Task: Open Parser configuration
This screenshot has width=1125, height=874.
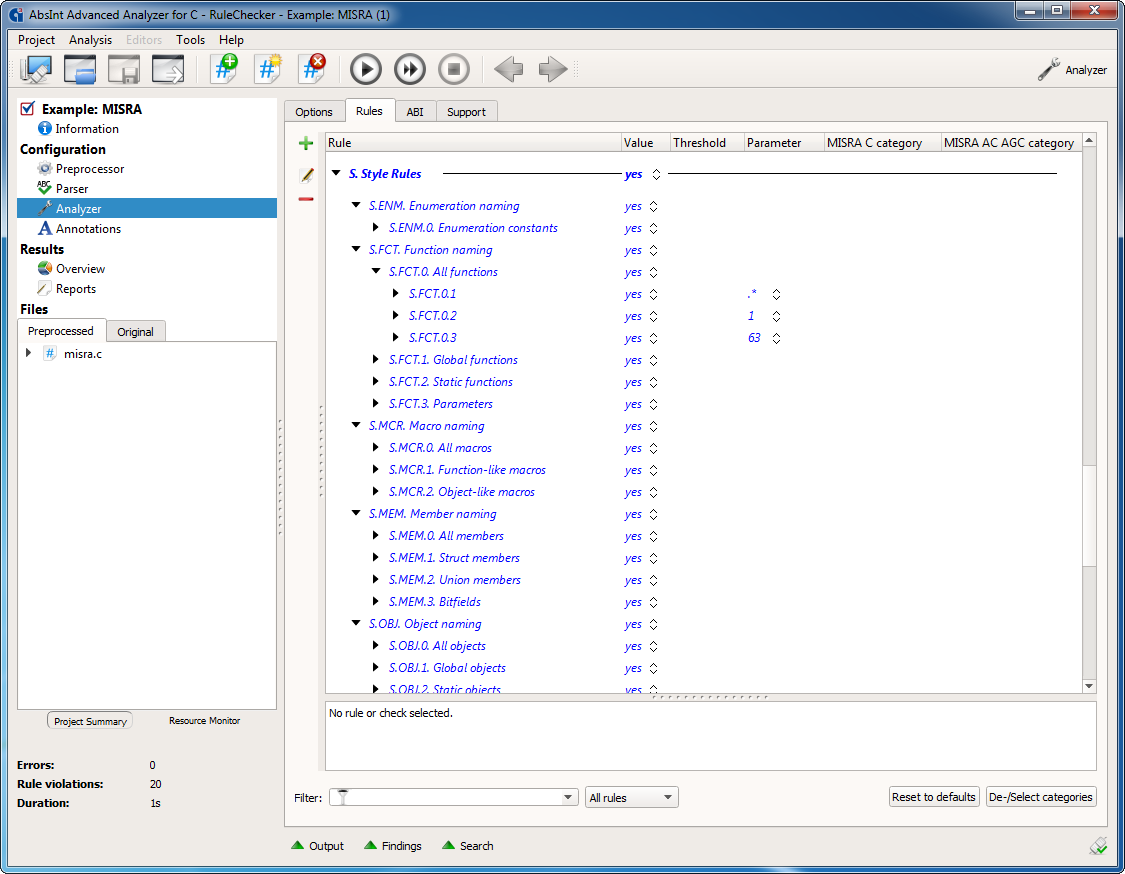Action: (72, 189)
